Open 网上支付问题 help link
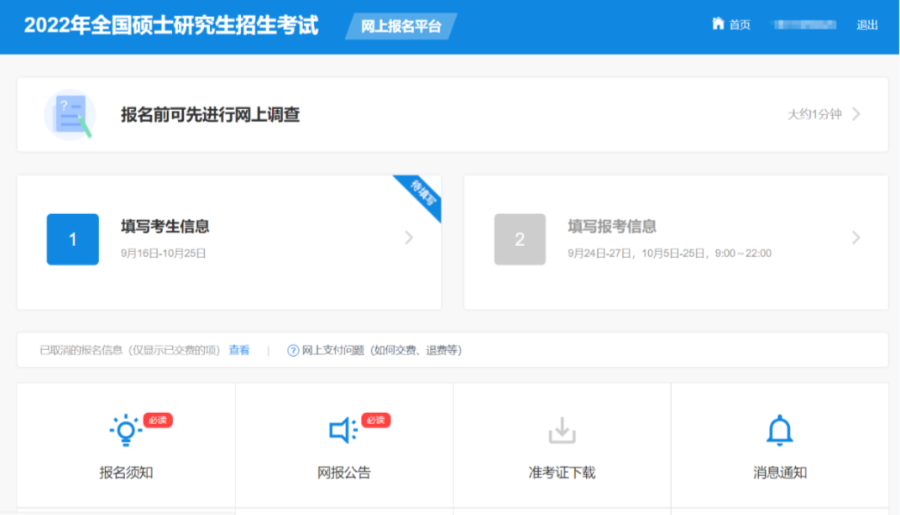This screenshot has width=900, height=515. click(382, 350)
